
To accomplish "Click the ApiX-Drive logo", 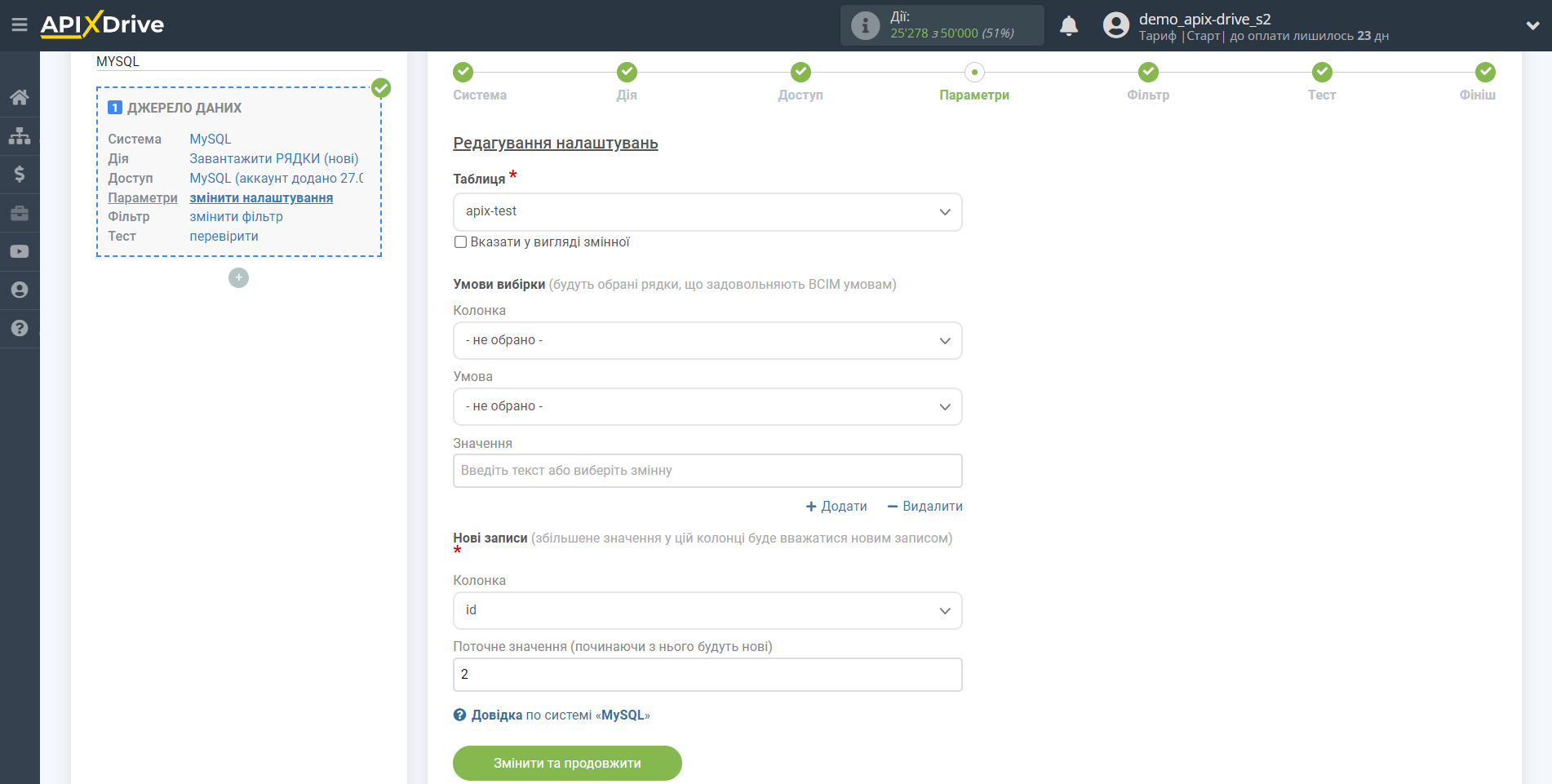I will [x=102, y=24].
